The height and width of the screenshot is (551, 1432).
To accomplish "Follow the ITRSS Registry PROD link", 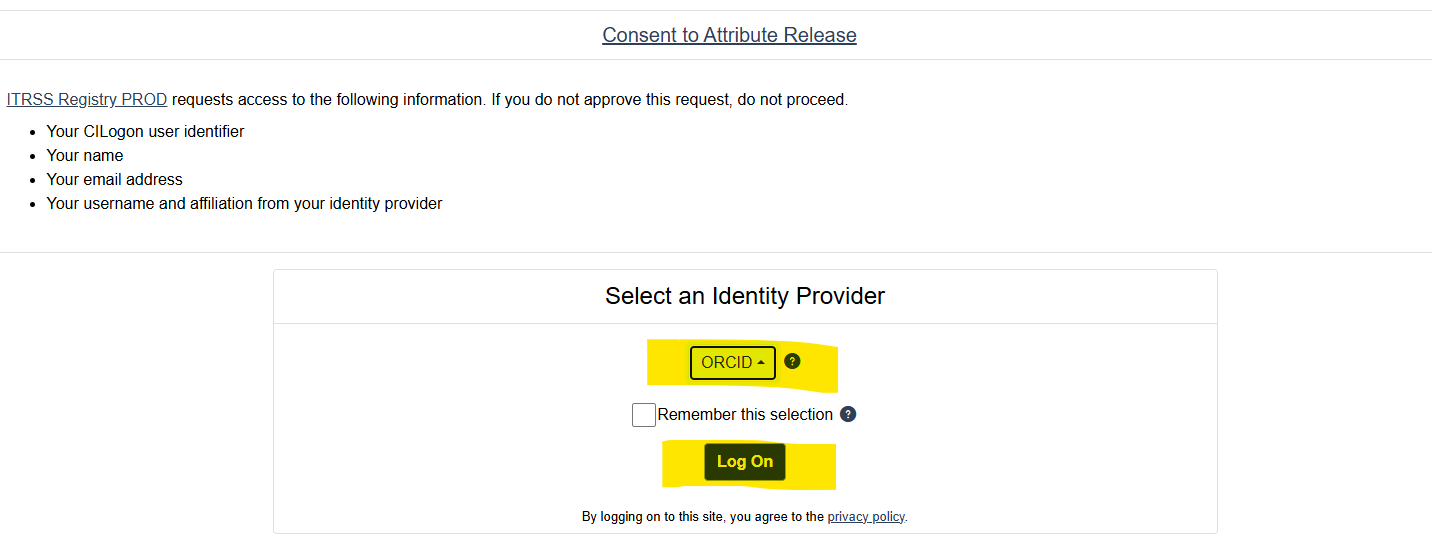I will 87,100.
